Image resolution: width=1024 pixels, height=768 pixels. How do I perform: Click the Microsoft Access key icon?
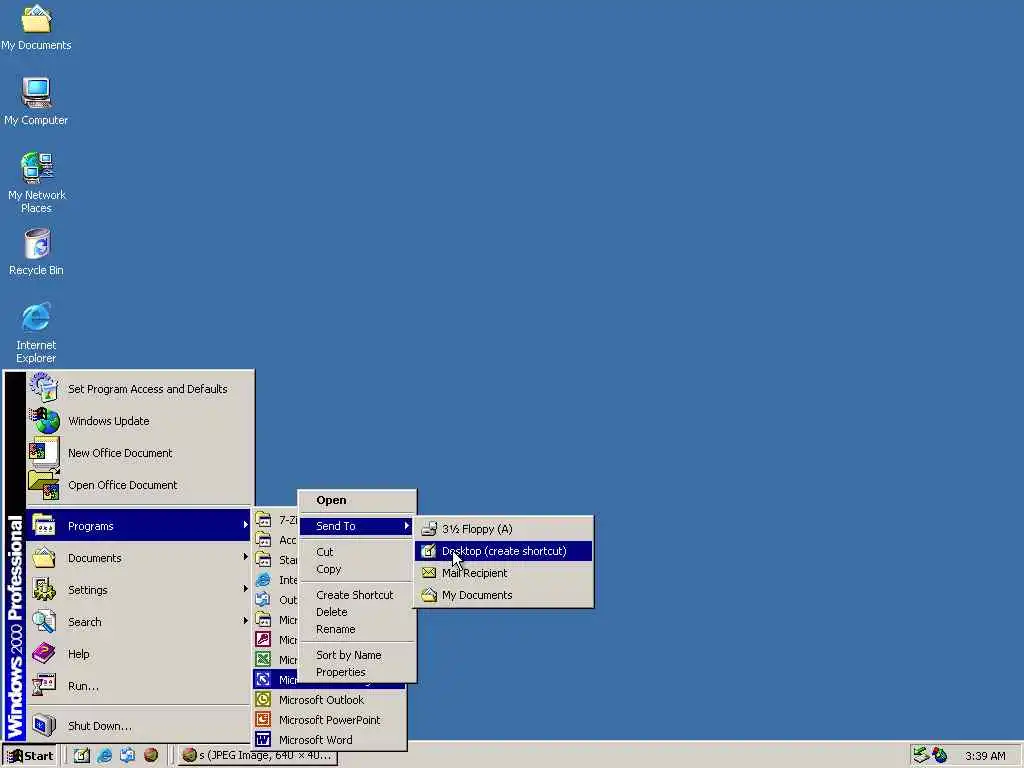click(263, 639)
